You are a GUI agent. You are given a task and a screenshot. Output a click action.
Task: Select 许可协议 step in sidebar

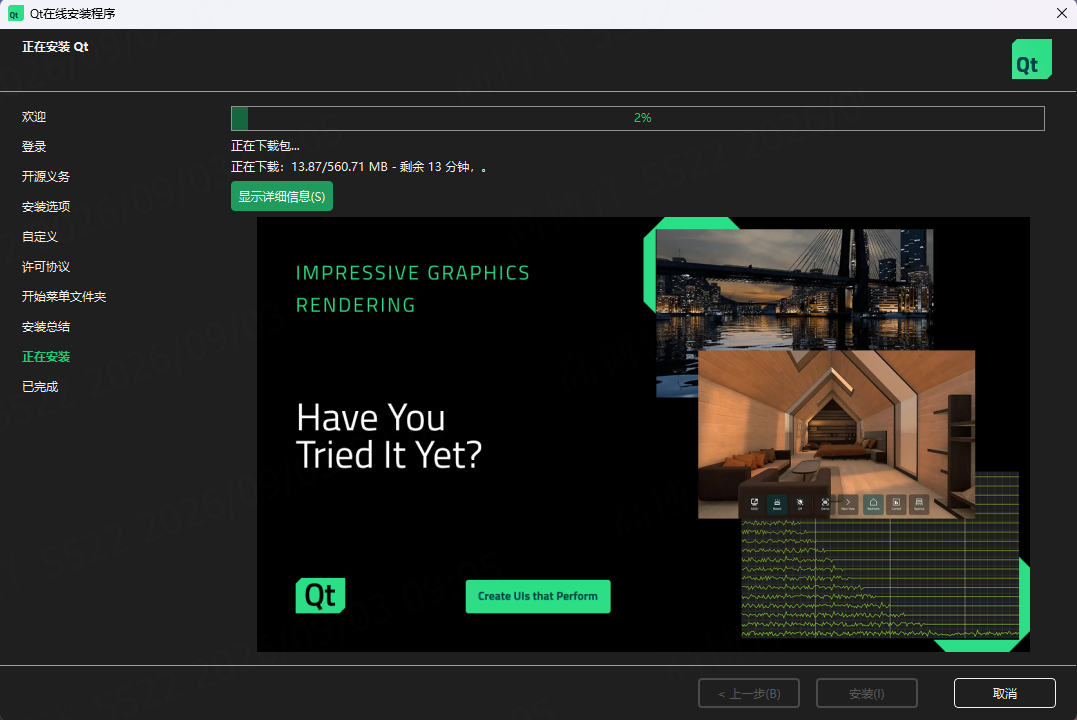coord(45,267)
